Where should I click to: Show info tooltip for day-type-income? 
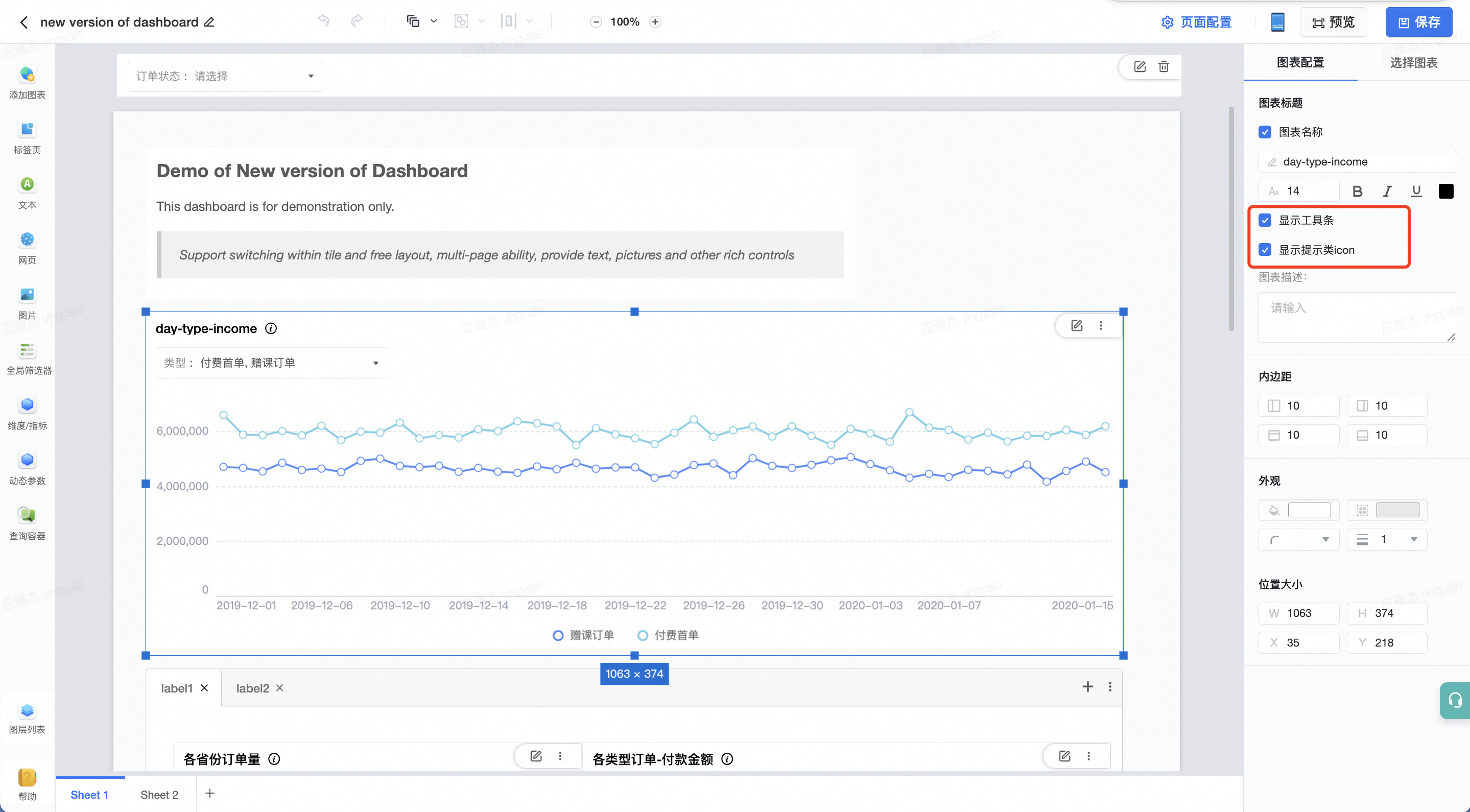click(271, 329)
